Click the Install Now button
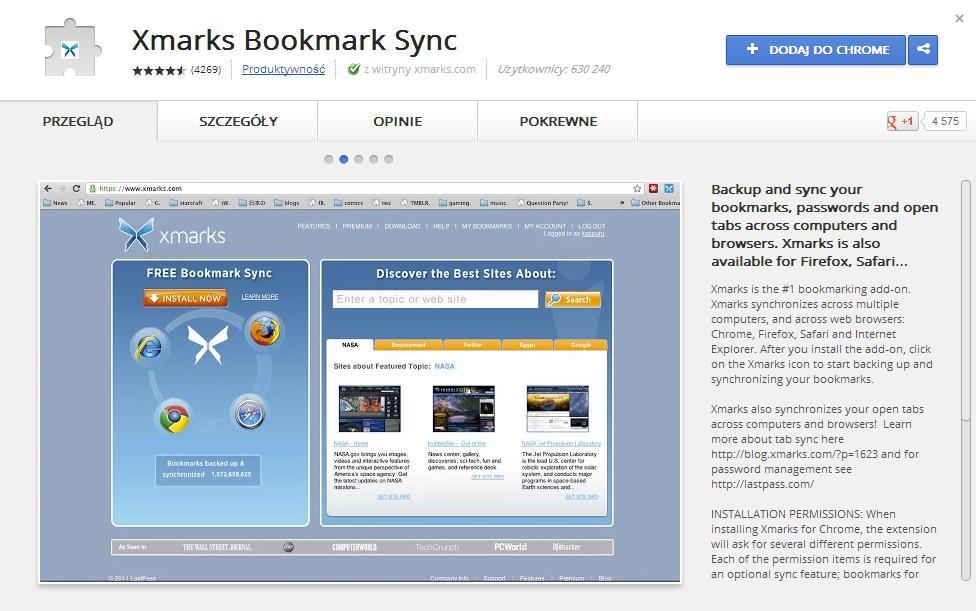The width and height of the screenshot is (976, 611). (x=185, y=298)
